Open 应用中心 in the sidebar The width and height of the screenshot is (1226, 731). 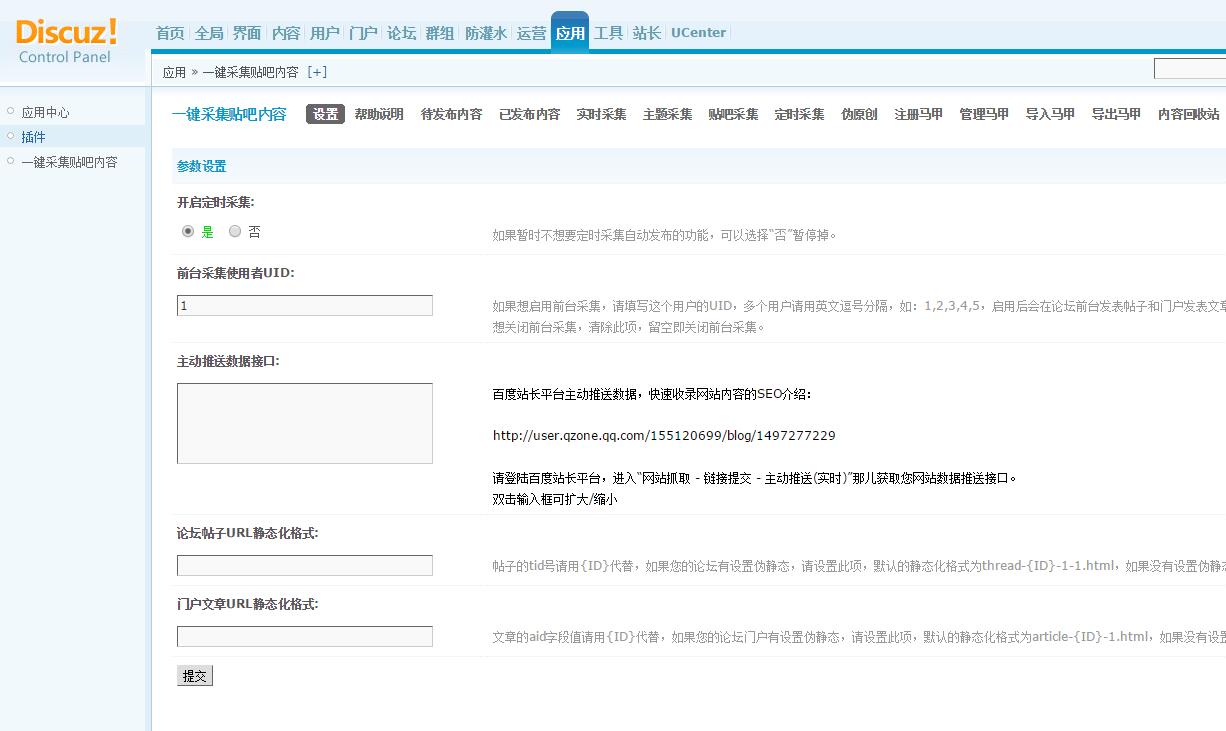coord(45,113)
